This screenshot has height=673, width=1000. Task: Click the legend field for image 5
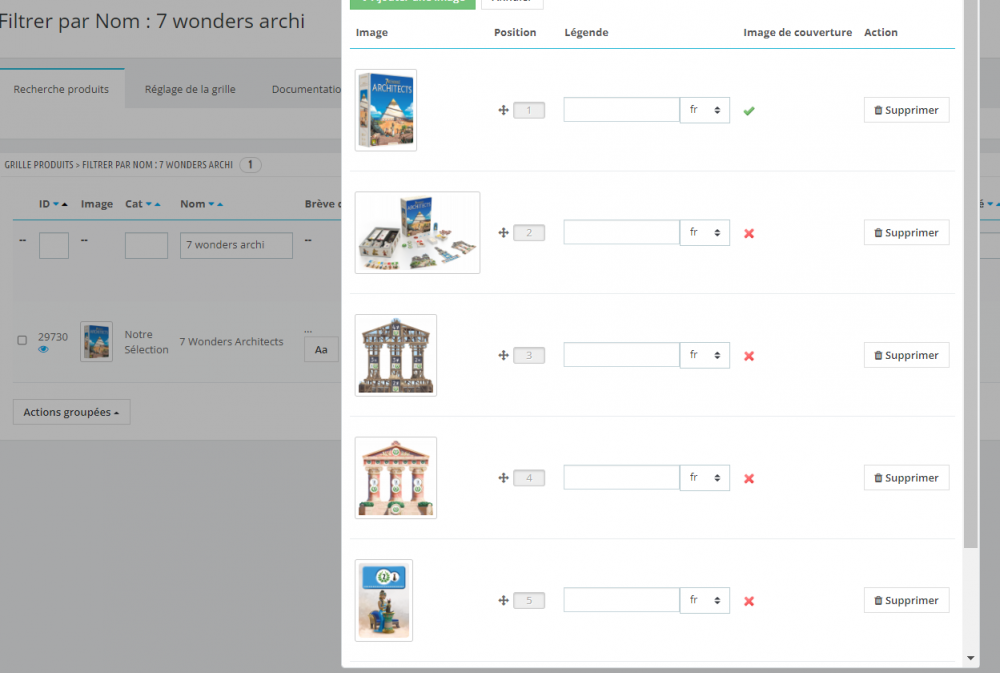(621, 600)
